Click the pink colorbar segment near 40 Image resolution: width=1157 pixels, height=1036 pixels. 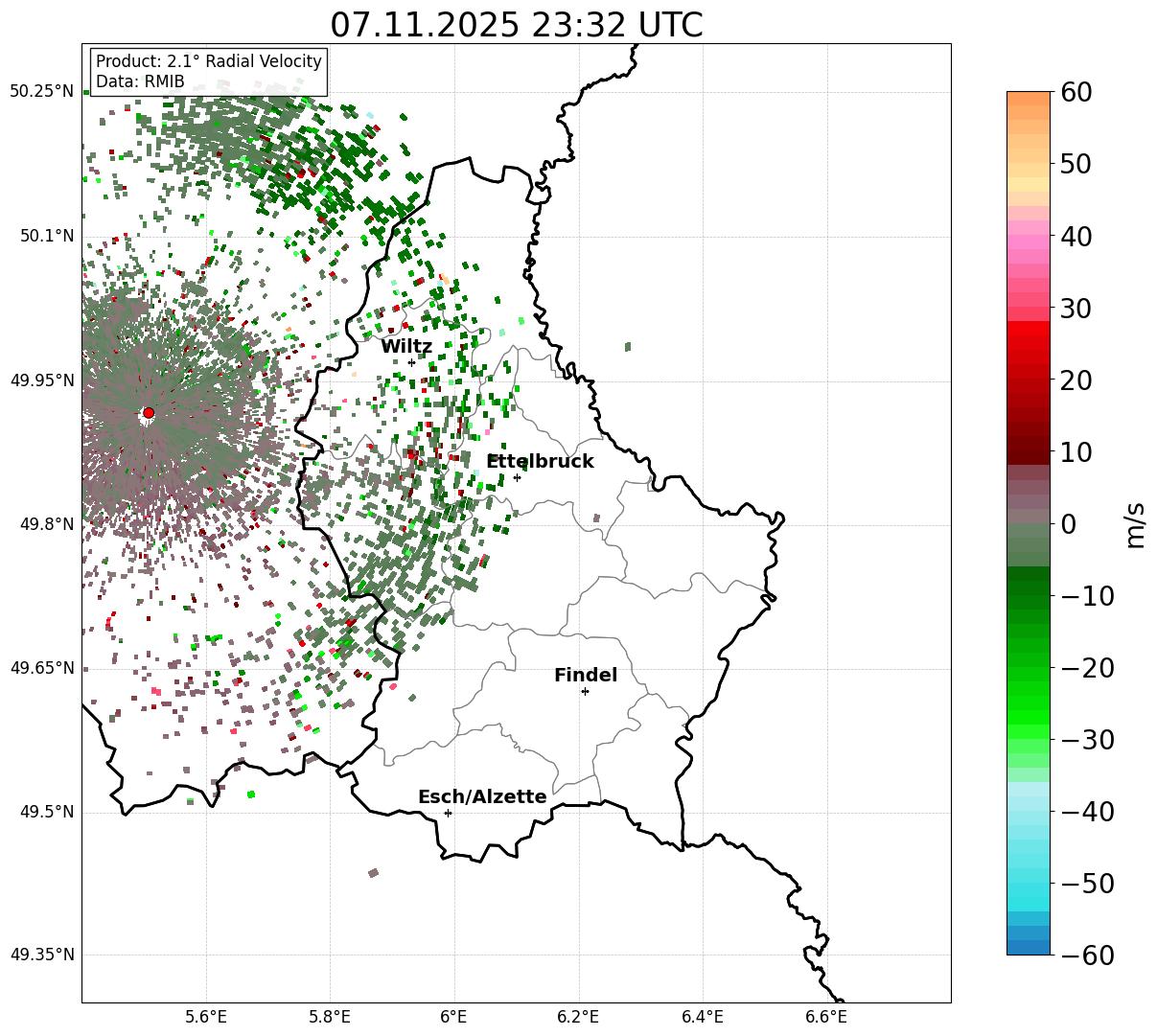tap(1029, 242)
